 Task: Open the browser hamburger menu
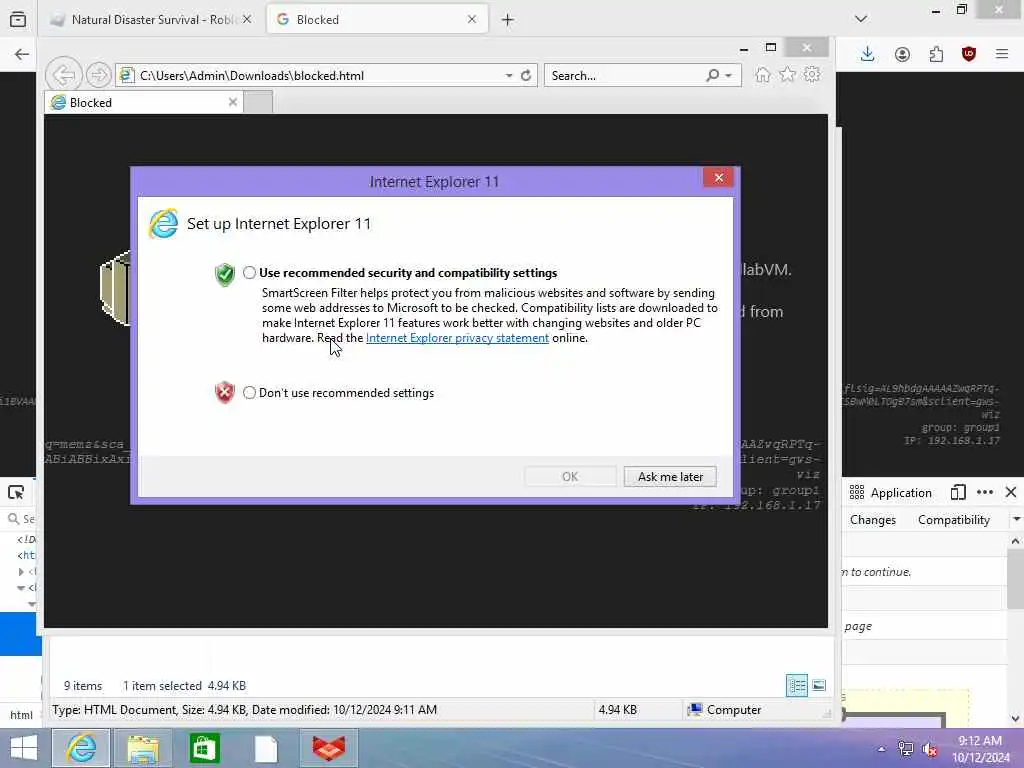(x=1002, y=54)
